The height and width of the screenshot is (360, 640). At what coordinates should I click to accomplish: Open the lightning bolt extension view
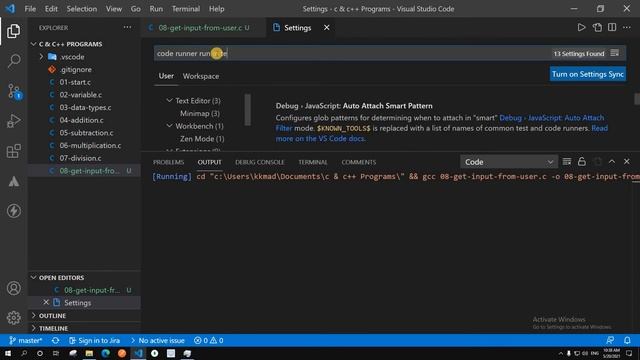13,211
